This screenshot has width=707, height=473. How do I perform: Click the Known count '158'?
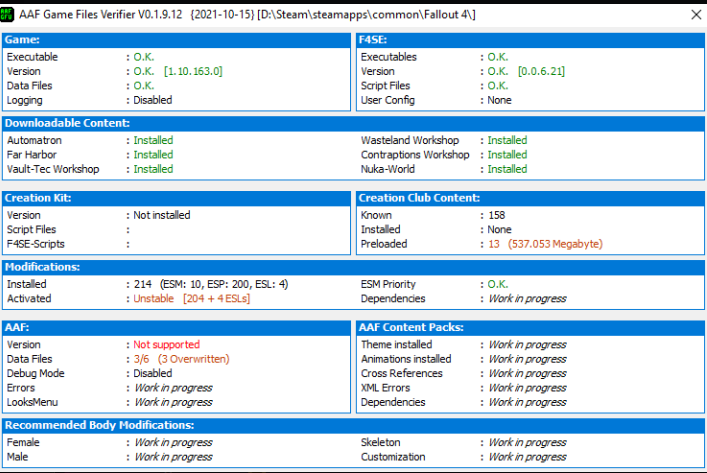[x=497, y=215]
